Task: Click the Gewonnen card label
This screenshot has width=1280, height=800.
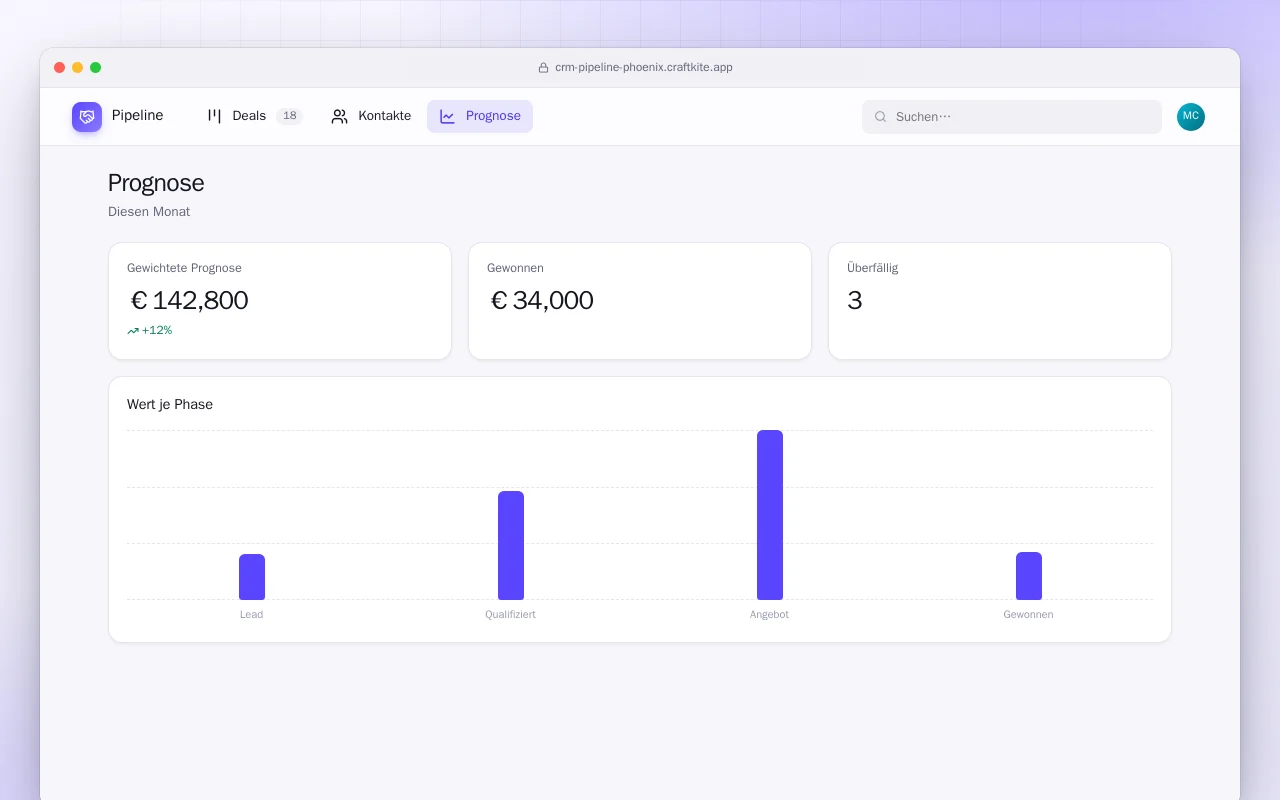Action: 515,268
